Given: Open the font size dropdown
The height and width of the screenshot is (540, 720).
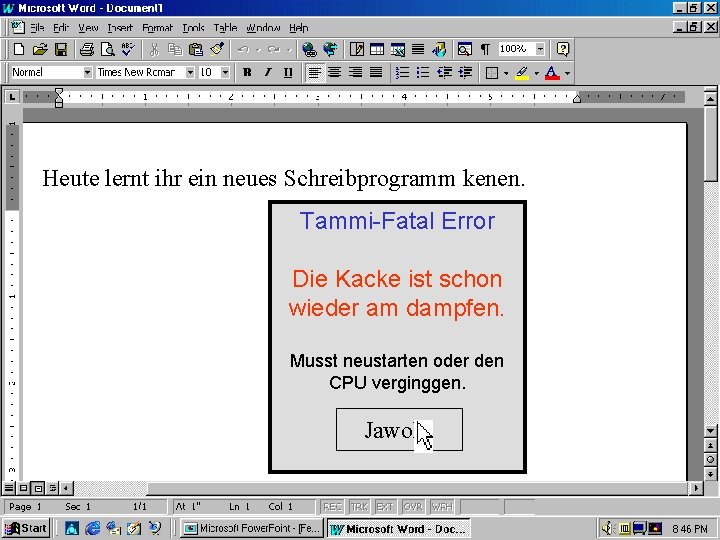Looking at the screenshot, I should pos(225,73).
